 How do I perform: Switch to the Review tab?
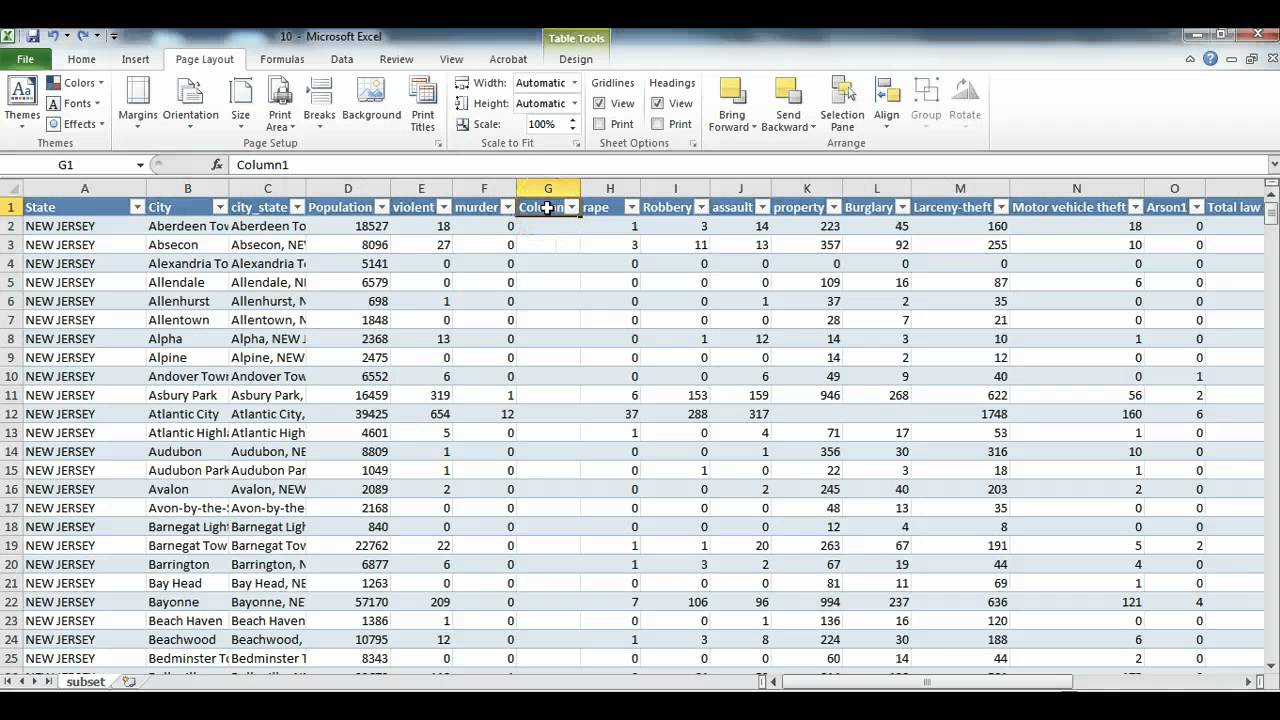(396, 59)
